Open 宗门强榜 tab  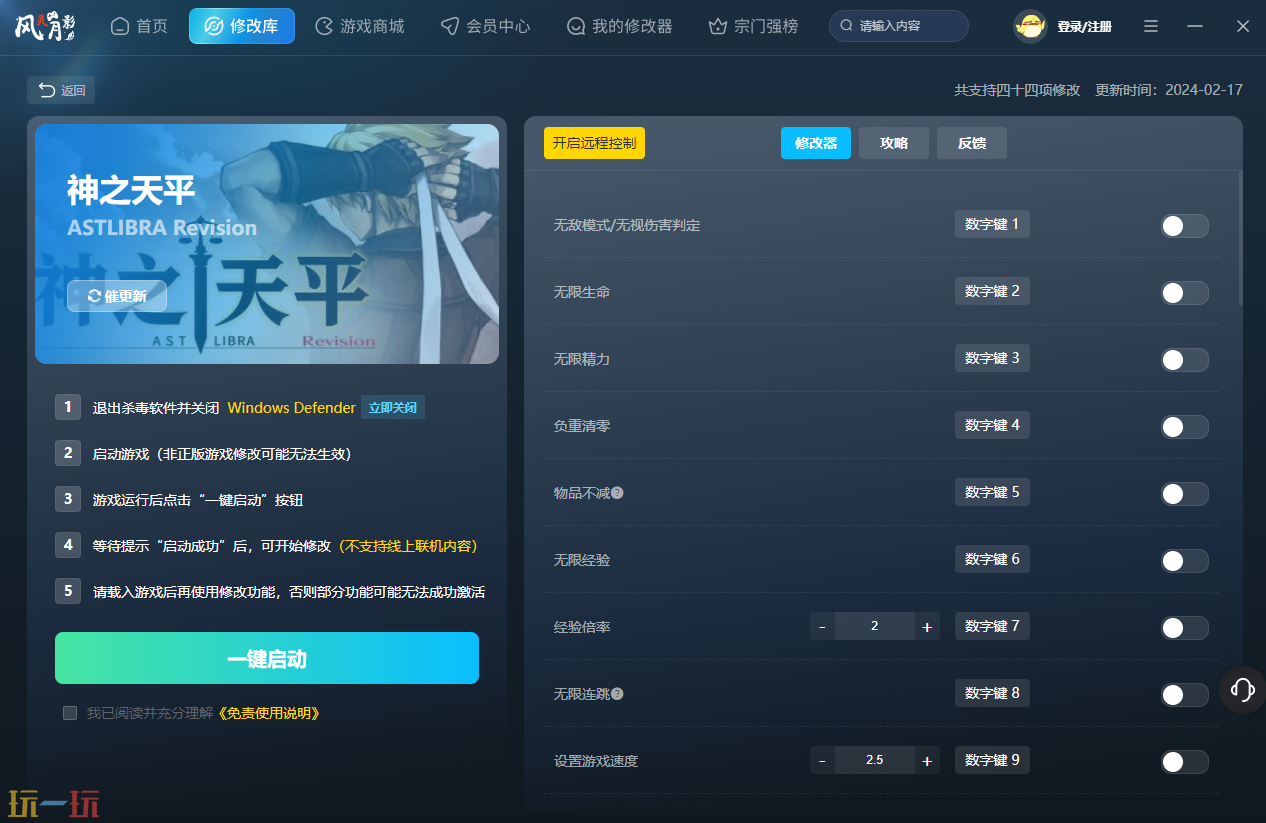tap(753, 26)
